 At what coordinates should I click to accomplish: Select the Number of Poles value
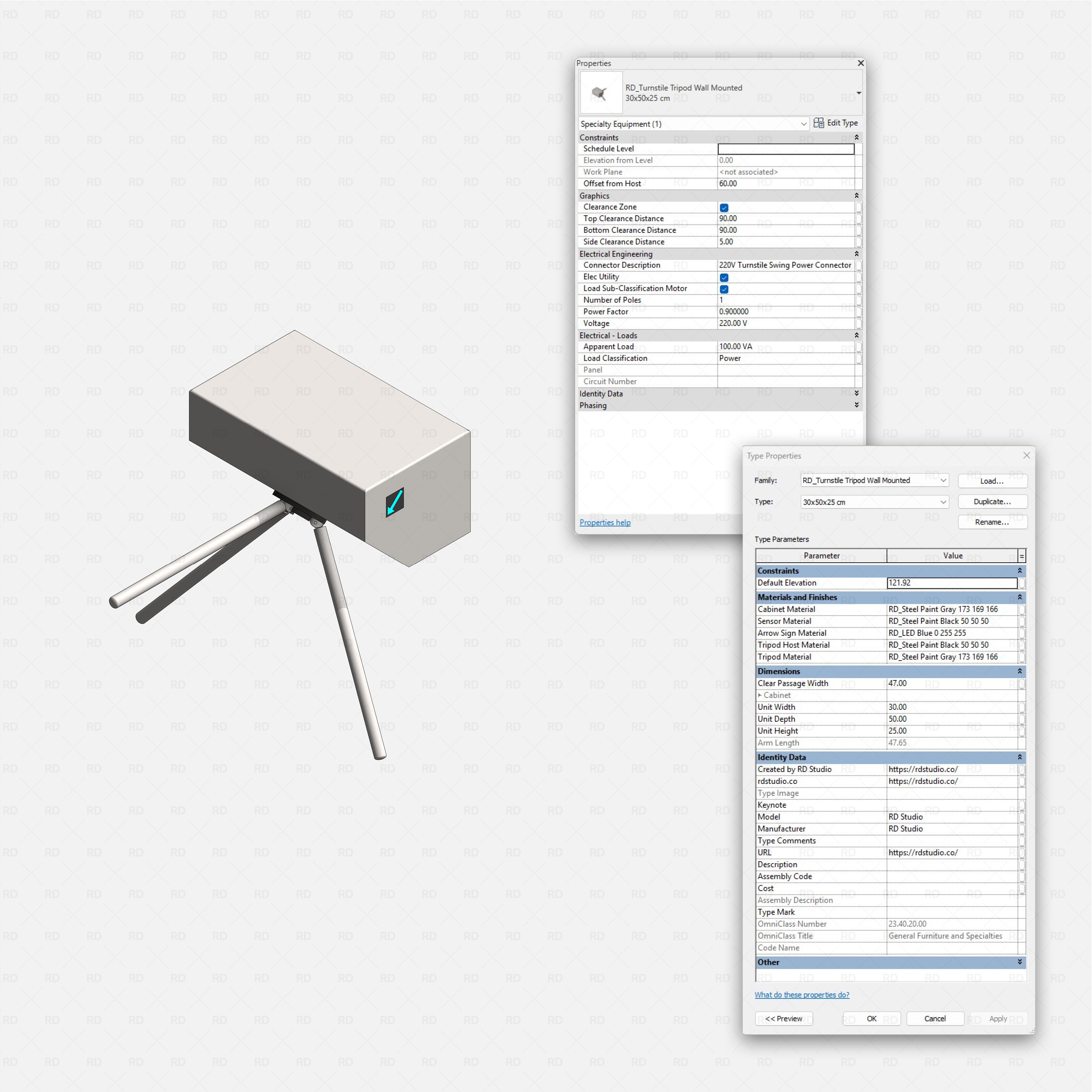click(x=786, y=300)
